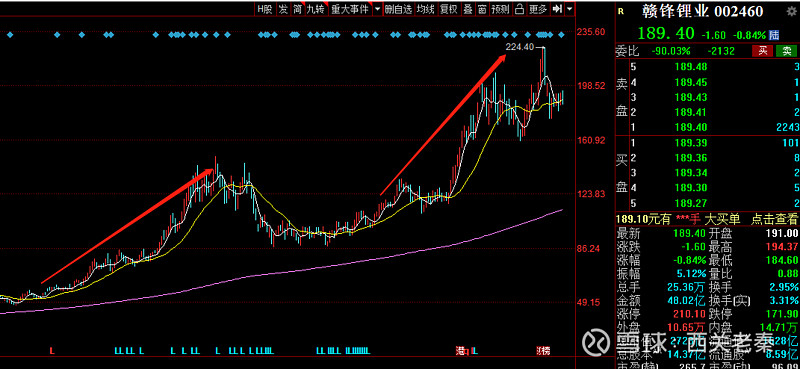Toggle the 叠 overlay option
This screenshot has width=800, height=369.
(467, 9)
